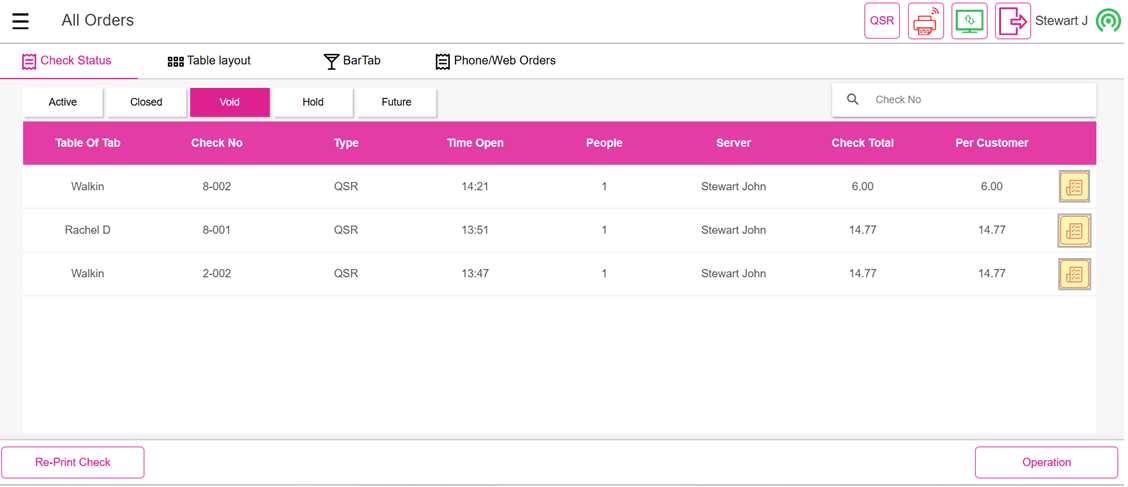Click the green monitor display icon
1128x487 pixels.
pos(969,21)
